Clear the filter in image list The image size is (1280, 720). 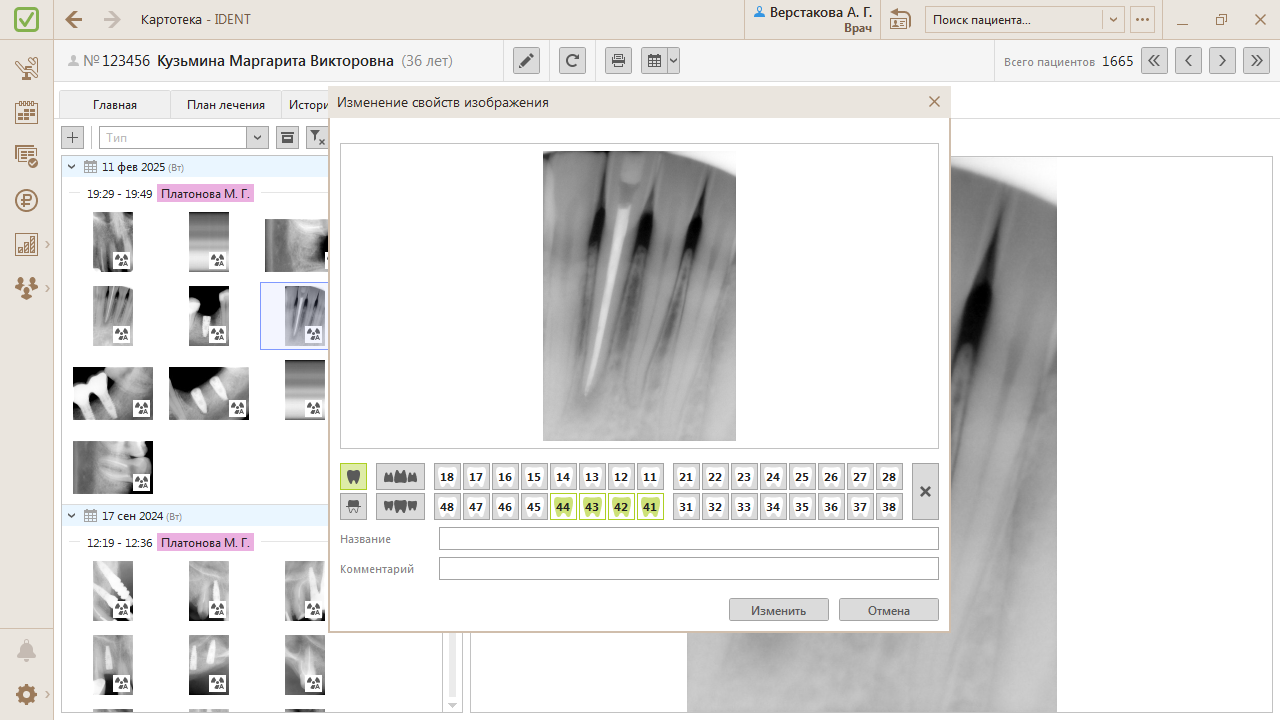click(316, 137)
